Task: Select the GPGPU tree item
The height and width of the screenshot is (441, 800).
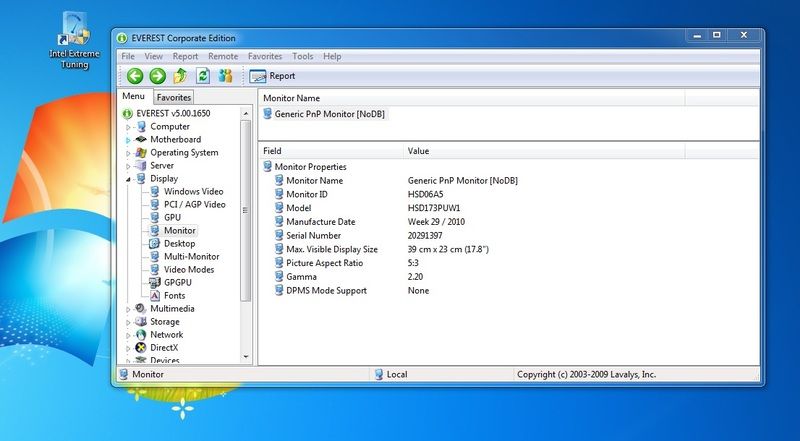Action: pyautogui.click(x=178, y=283)
